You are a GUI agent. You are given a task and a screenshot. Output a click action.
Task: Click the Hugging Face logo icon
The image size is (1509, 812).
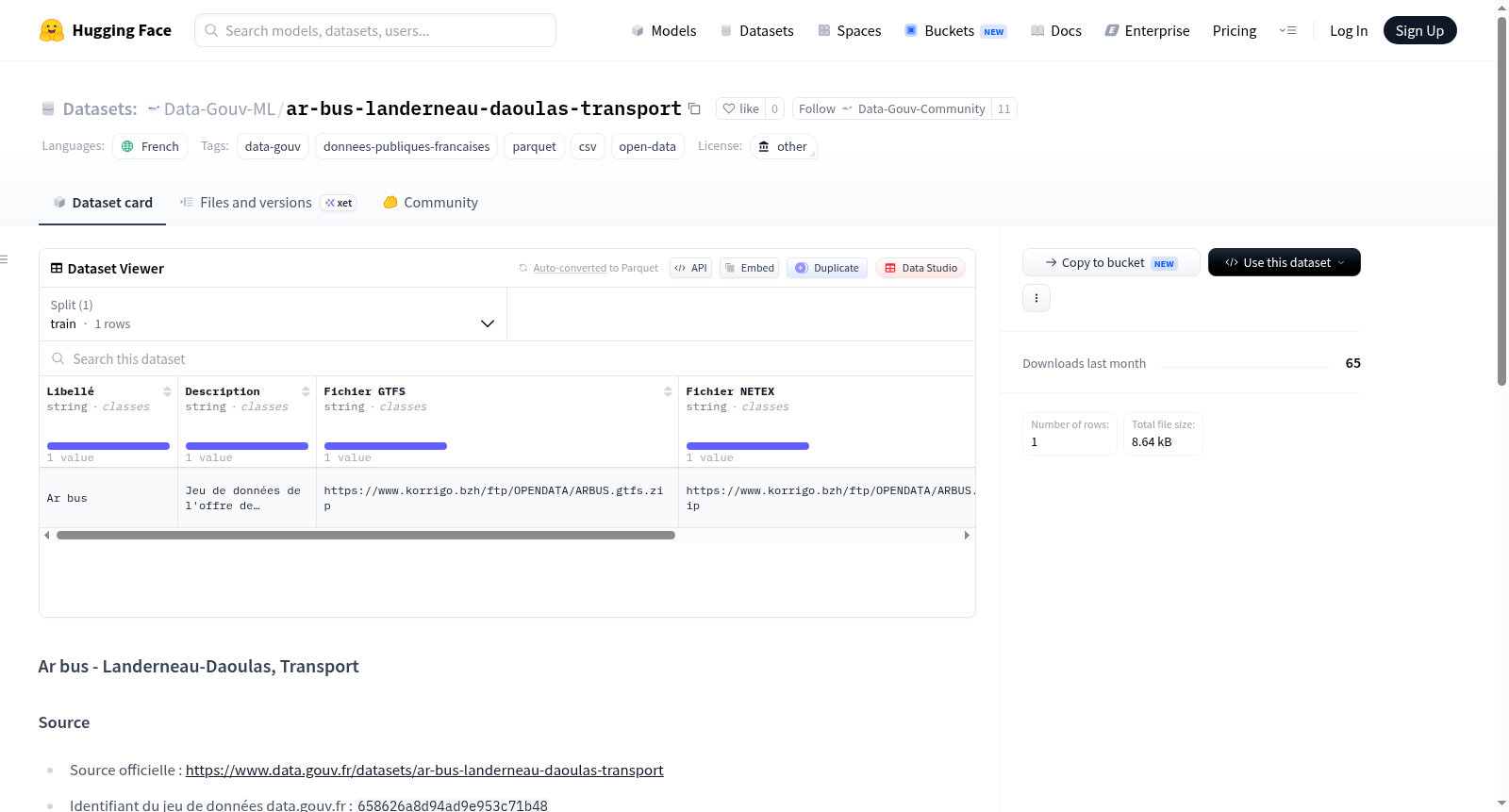(x=52, y=30)
